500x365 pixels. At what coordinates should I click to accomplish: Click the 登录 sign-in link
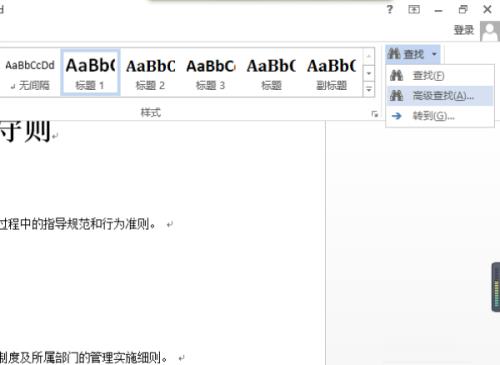464,30
